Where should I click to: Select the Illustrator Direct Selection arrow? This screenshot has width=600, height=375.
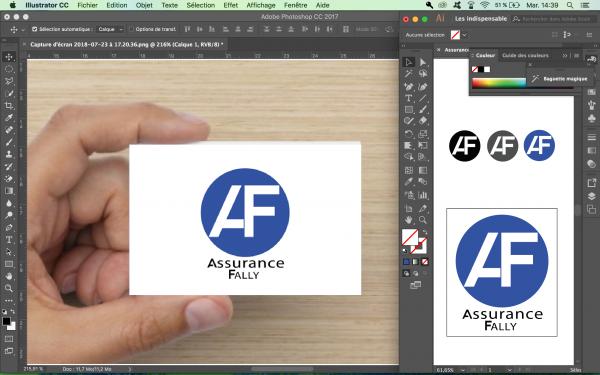point(422,62)
